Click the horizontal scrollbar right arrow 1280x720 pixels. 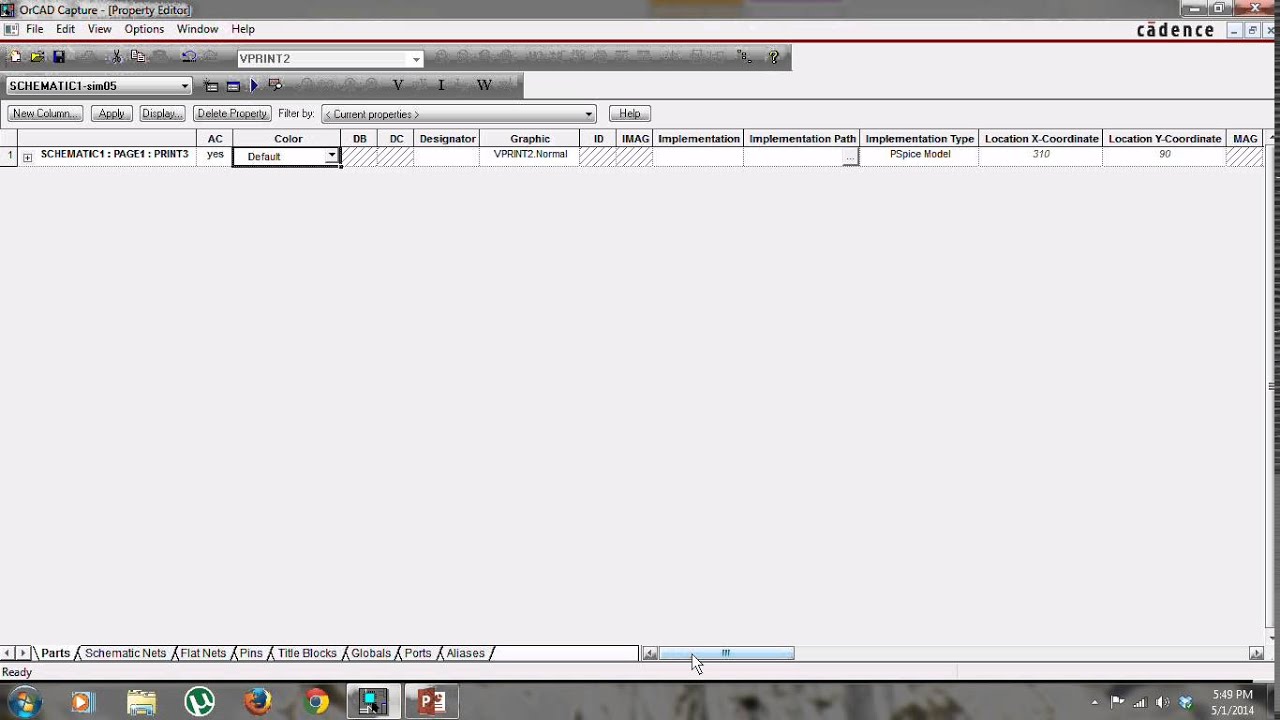(x=1256, y=654)
